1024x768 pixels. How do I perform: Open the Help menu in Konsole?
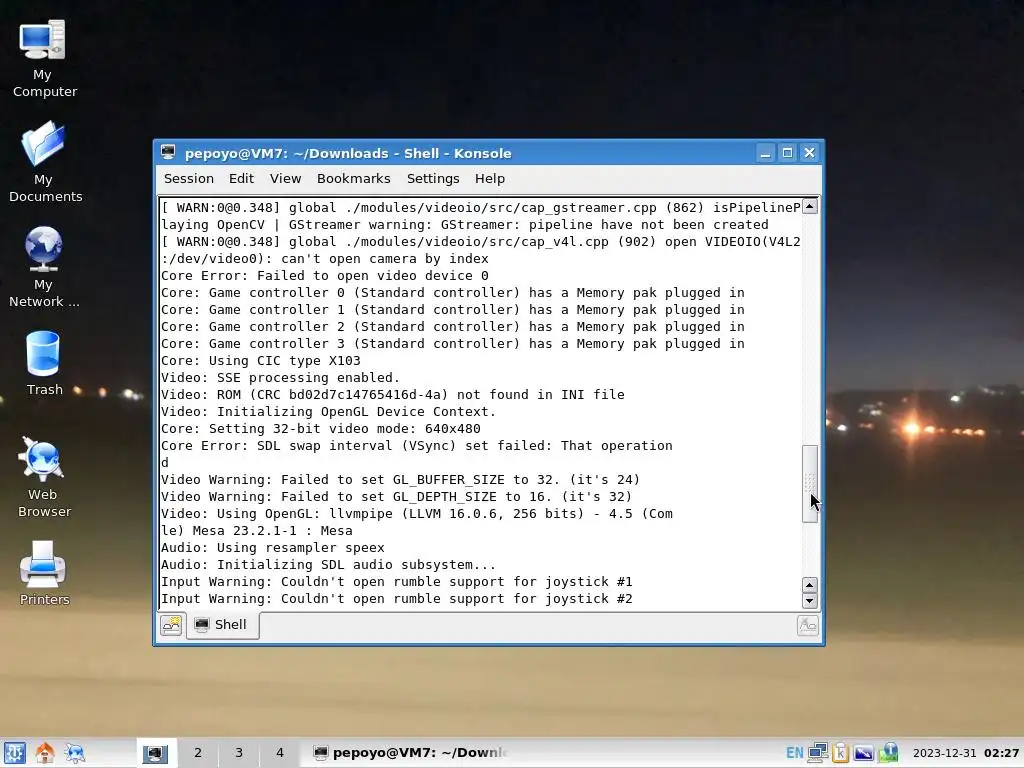coord(490,178)
